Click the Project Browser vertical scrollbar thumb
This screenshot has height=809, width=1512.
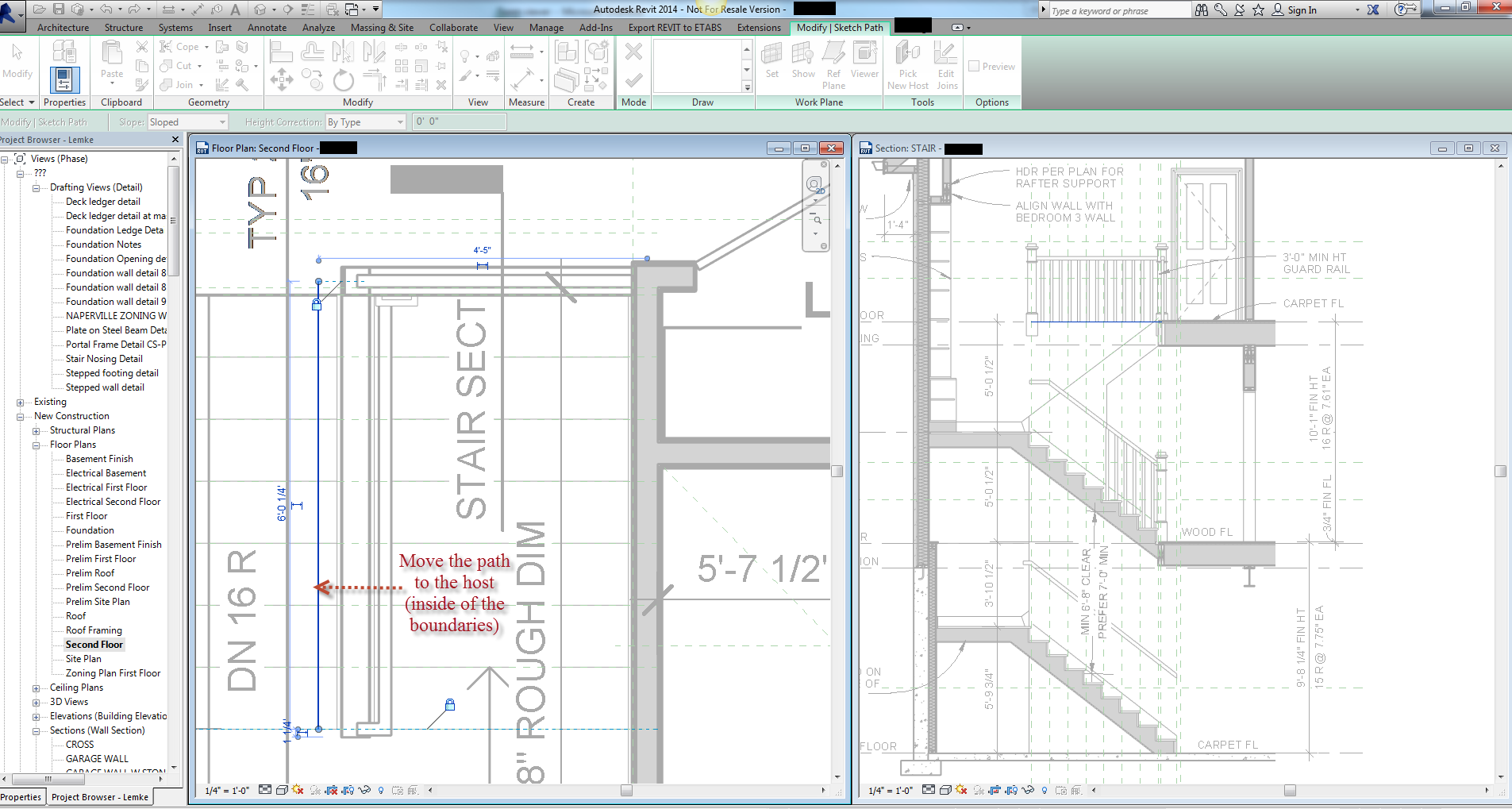tap(174, 221)
